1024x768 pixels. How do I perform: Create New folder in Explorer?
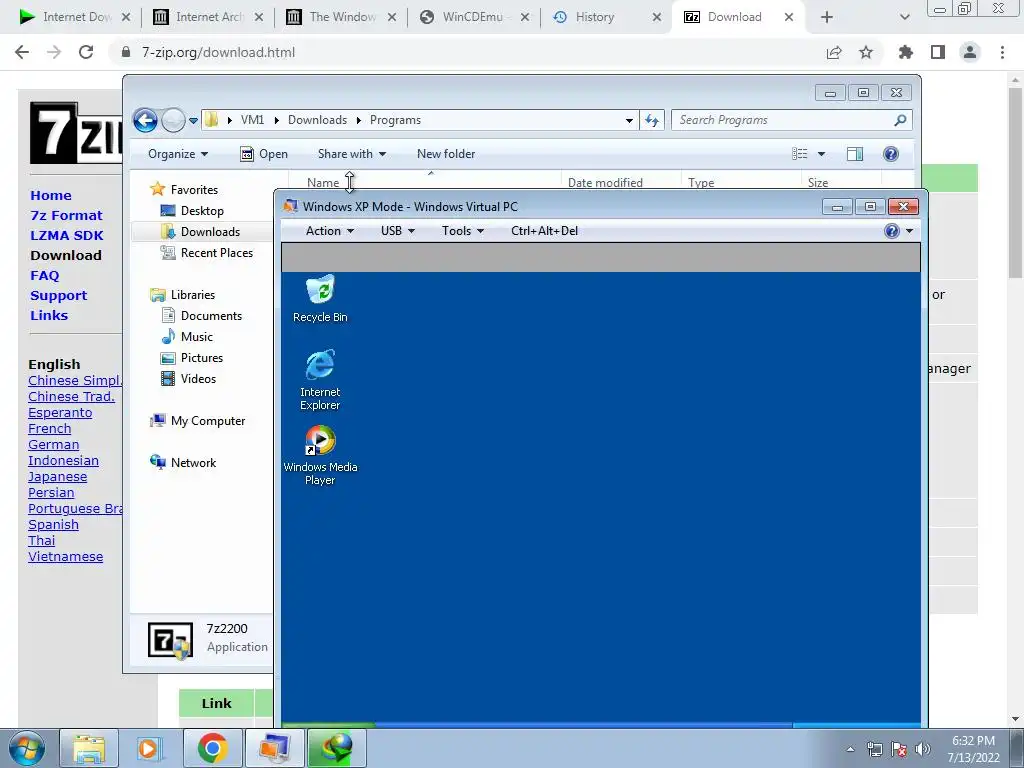[446, 154]
